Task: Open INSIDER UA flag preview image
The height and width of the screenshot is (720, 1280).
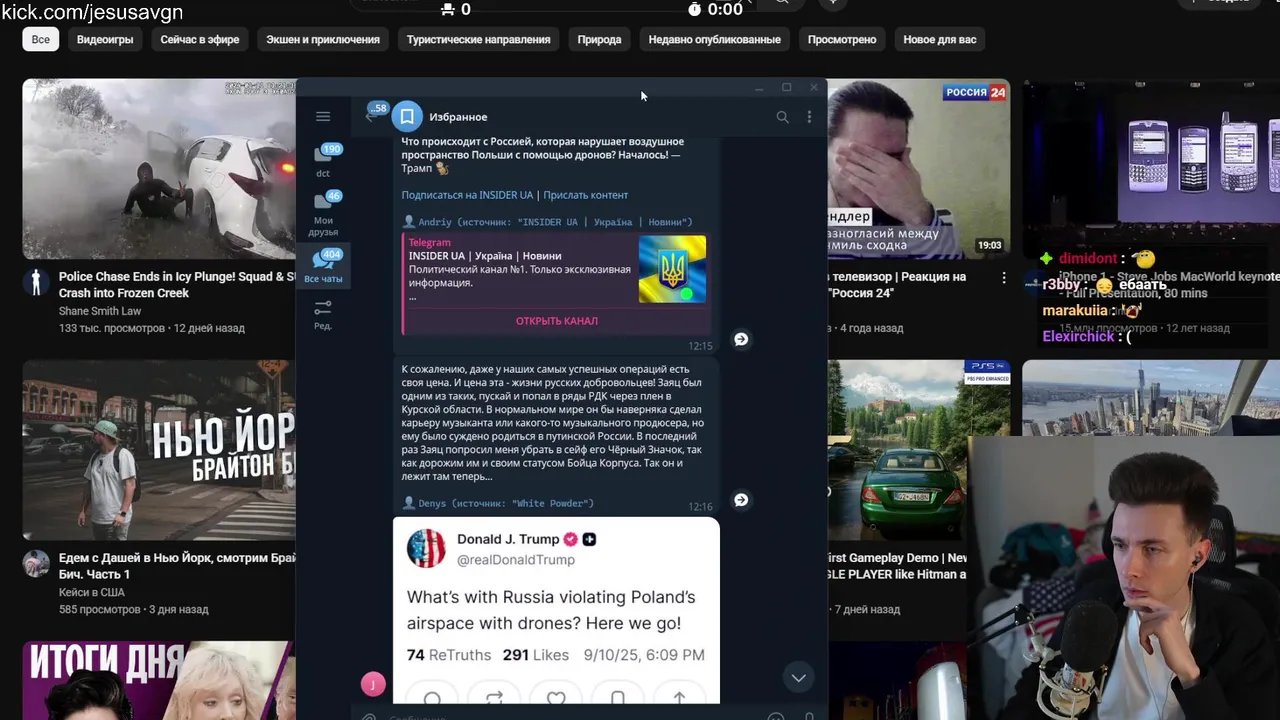Action: coord(672,269)
